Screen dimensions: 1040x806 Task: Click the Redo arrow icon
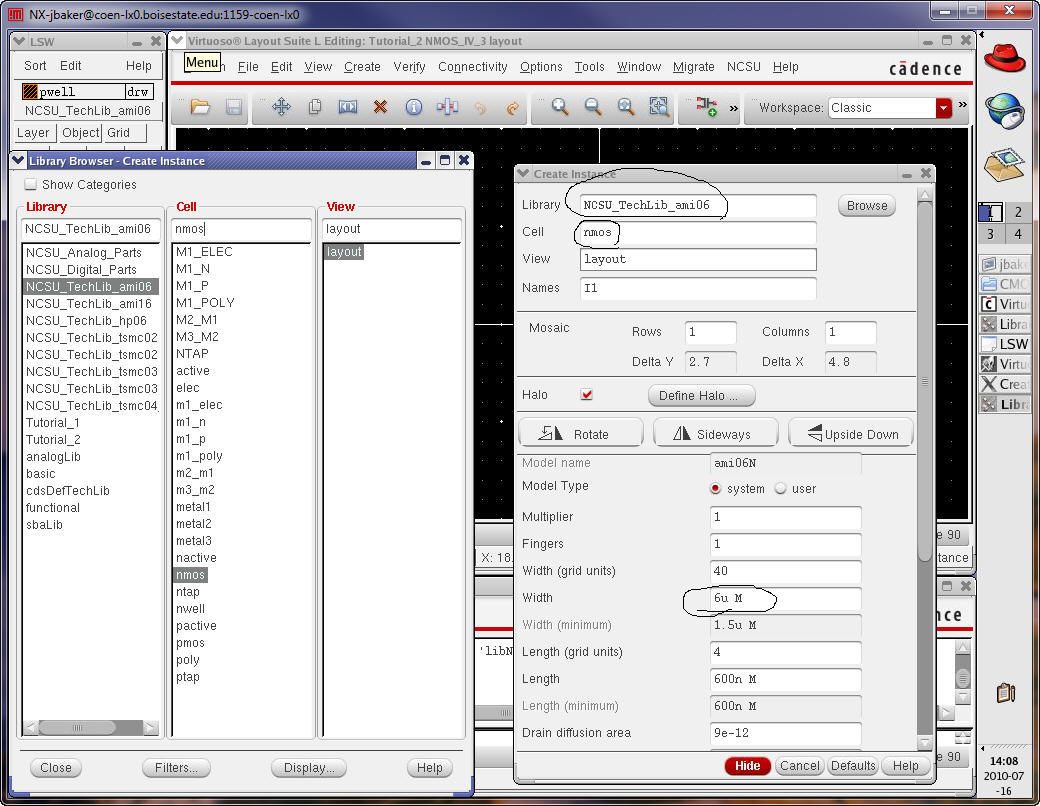coord(512,107)
